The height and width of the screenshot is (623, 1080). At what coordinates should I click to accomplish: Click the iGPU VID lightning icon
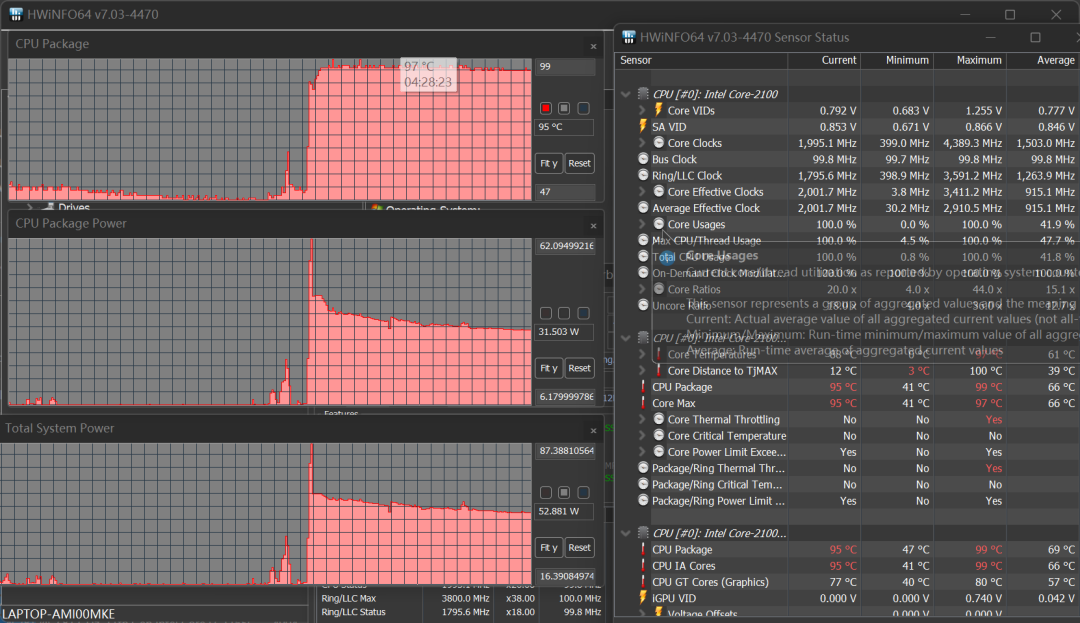tap(643, 598)
